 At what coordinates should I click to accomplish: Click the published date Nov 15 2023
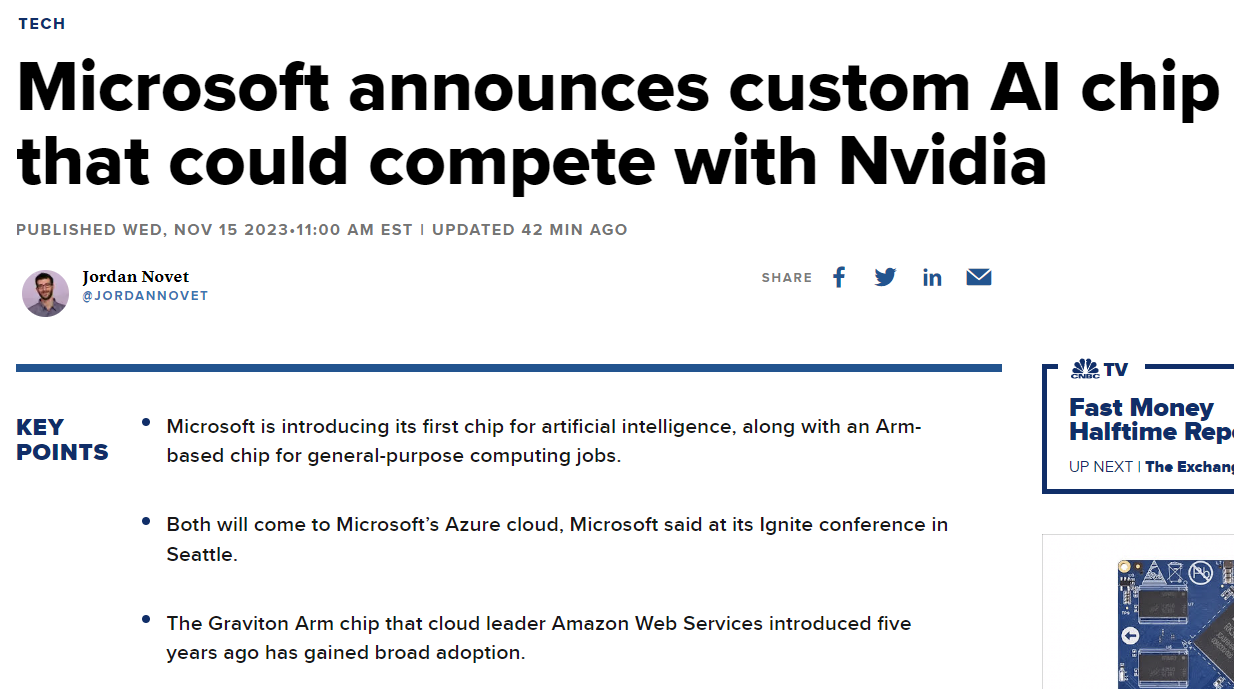click(x=214, y=230)
